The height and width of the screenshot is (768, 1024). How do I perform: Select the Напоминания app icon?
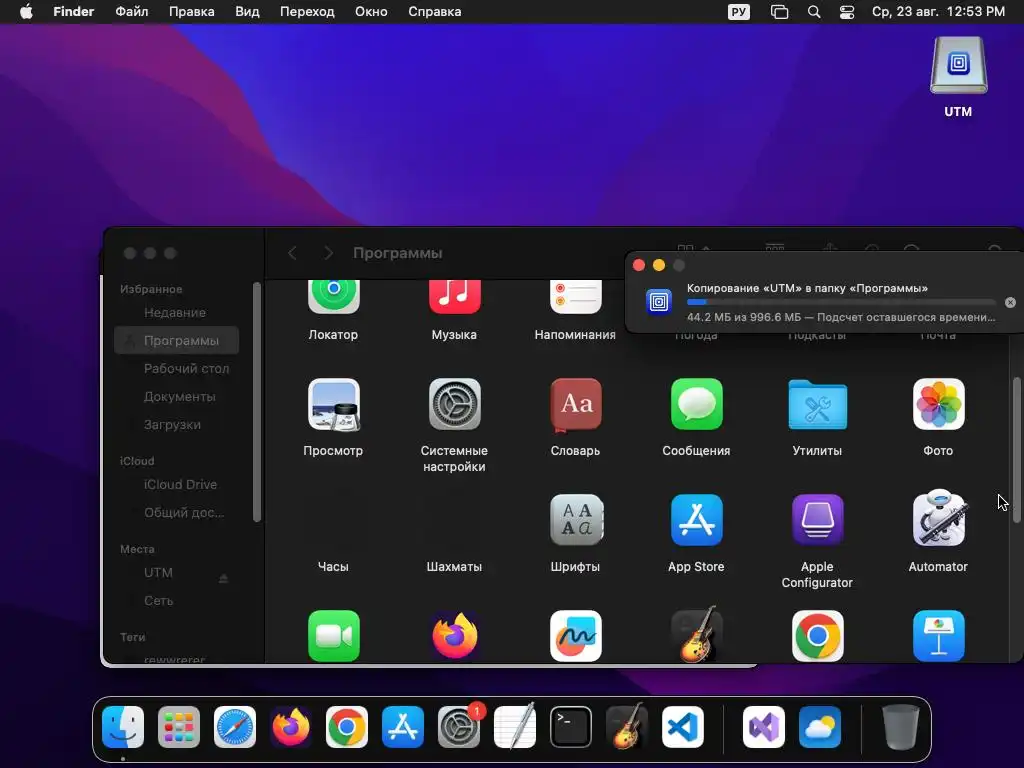(x=575, y=296)
